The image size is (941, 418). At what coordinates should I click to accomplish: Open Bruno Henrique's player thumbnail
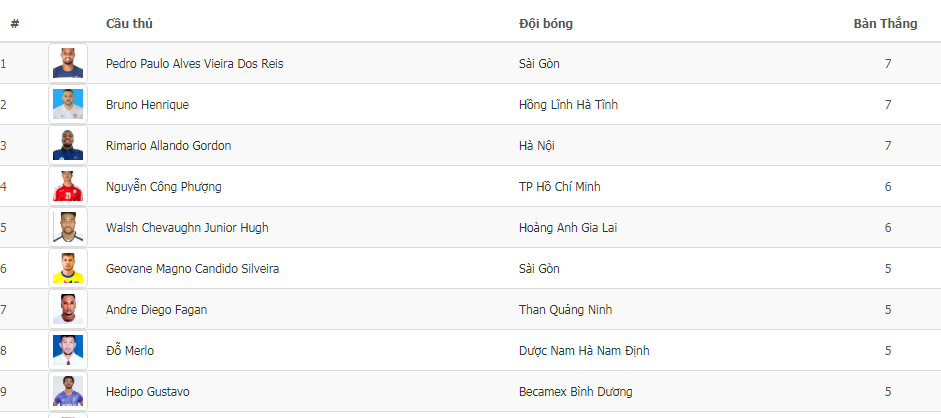coord(68,104)
